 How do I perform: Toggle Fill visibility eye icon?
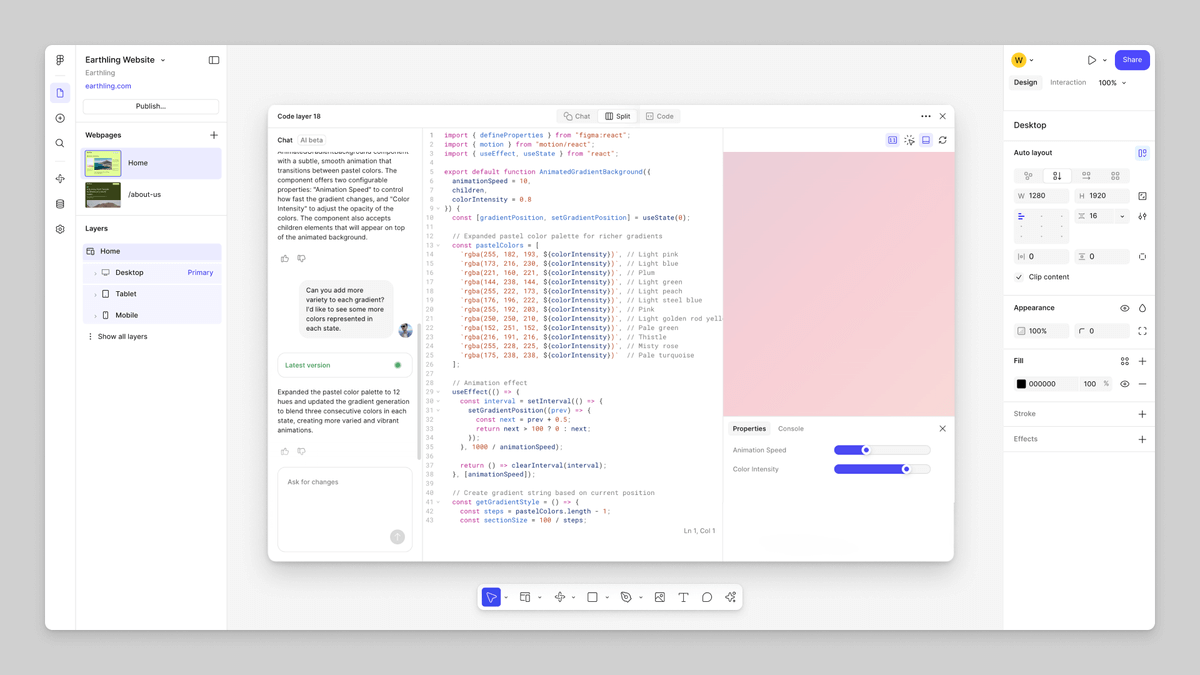pyautogui.click(x=1125, y=384)
